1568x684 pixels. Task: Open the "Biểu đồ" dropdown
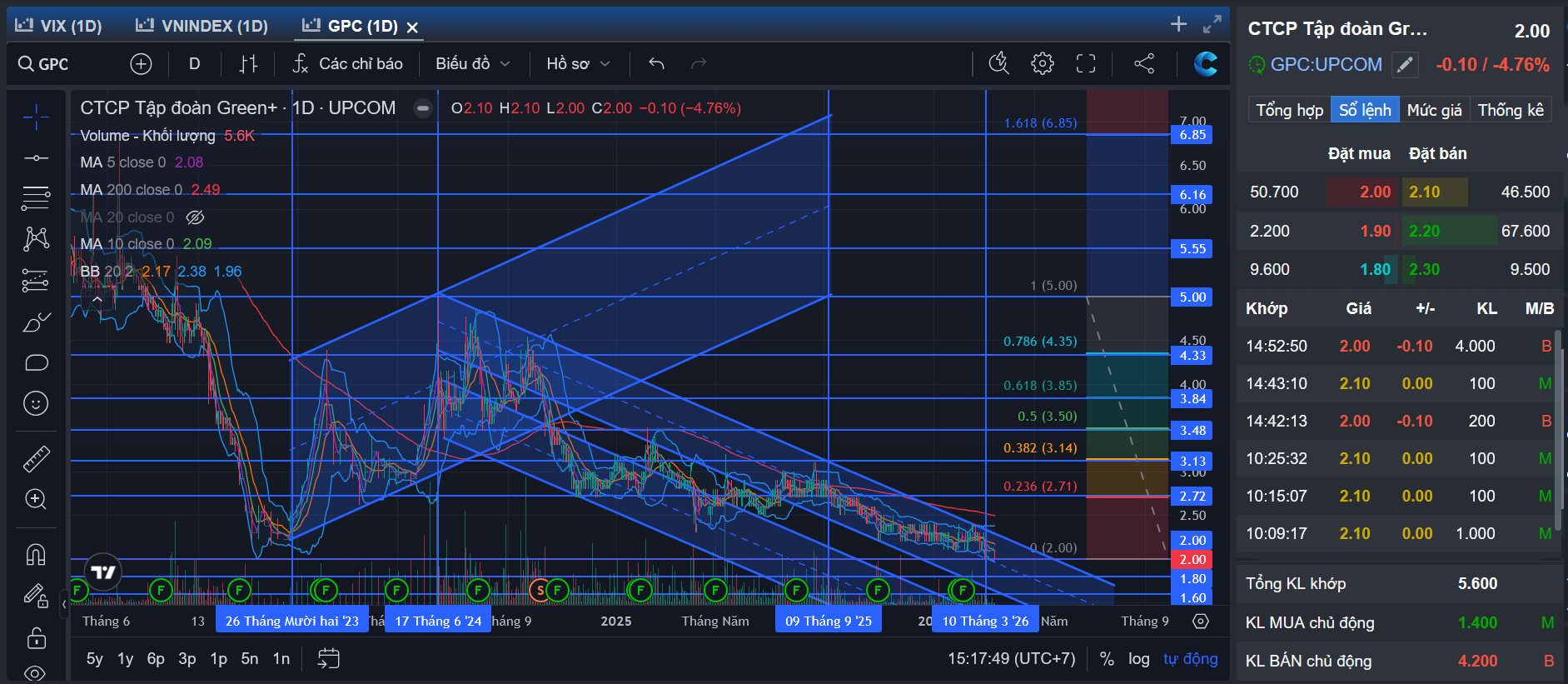[473, 64]
